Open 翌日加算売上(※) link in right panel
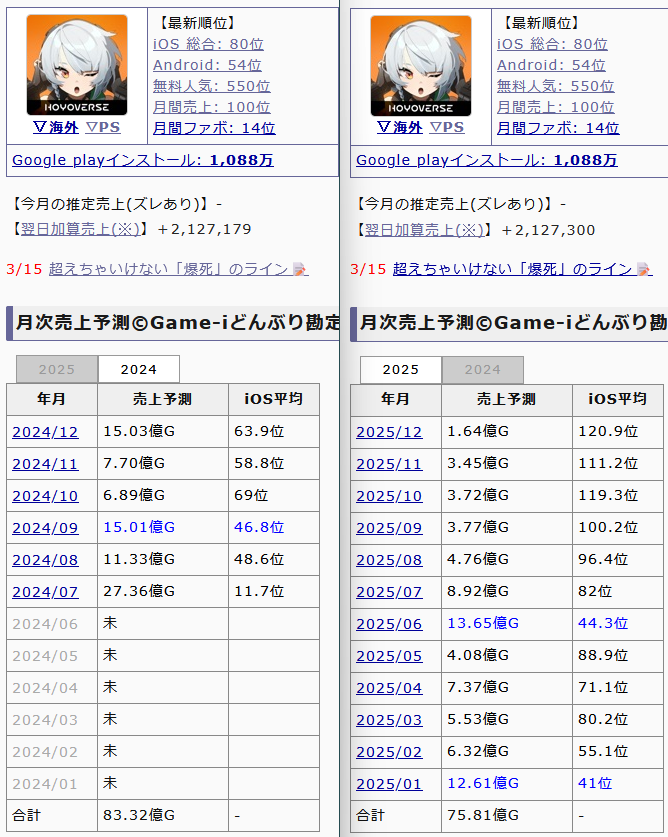This screenshot has height=837, width=668. point(424,230)
